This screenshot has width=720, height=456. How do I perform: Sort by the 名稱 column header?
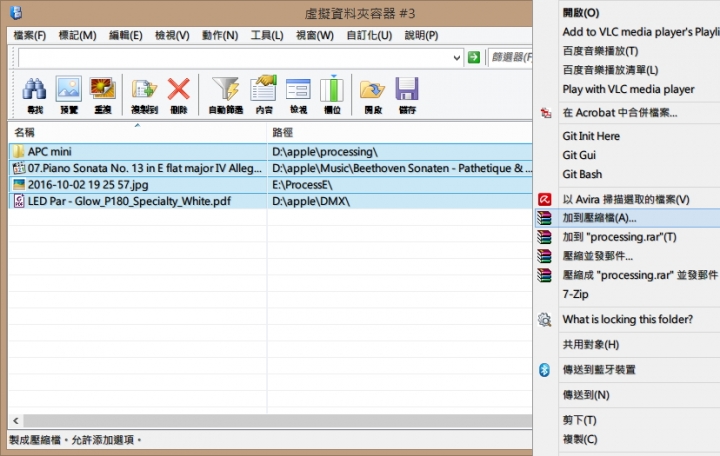138,133
